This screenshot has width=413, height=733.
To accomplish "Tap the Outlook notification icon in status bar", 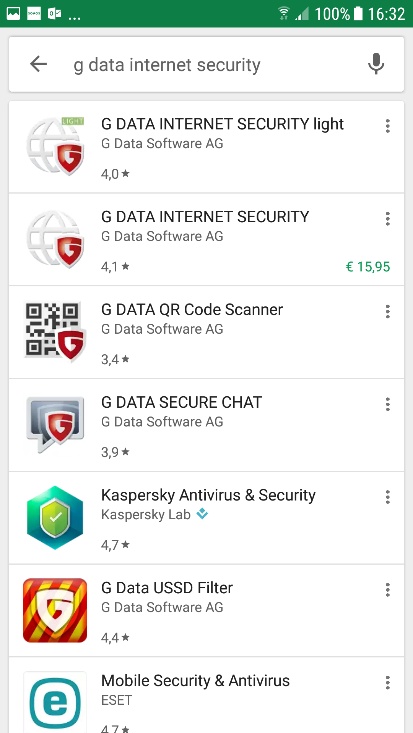I will pyautogui.click(x=54, y=14).
